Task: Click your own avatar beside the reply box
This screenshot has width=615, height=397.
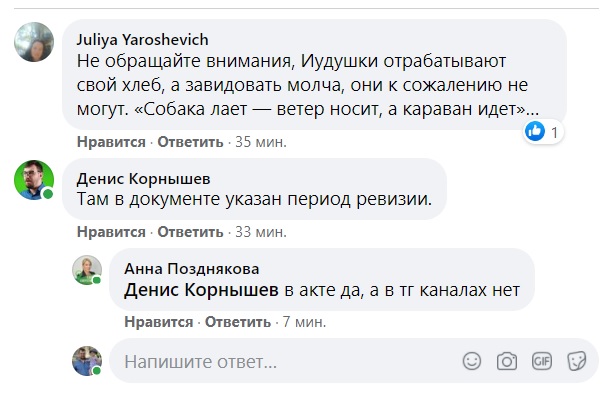Action: click(87, 361)
